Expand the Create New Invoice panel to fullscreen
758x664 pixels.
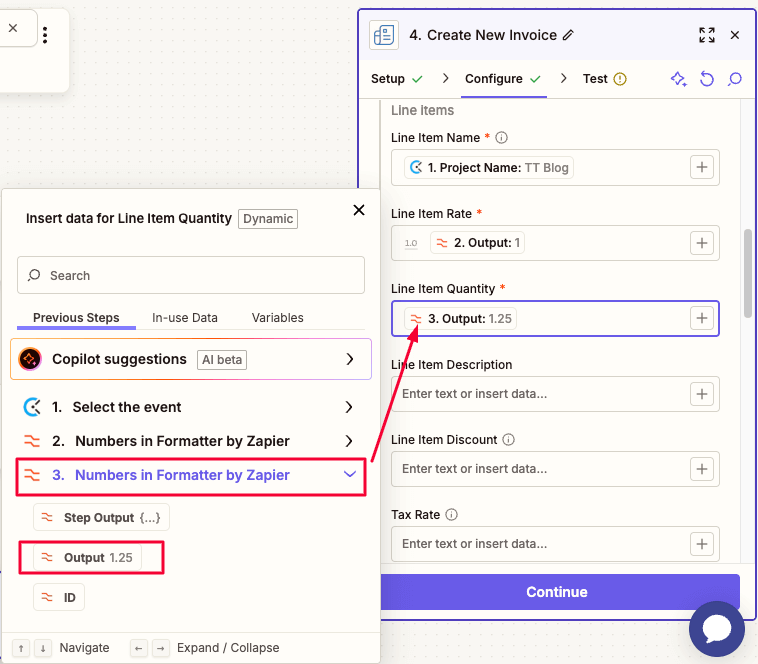707,35
